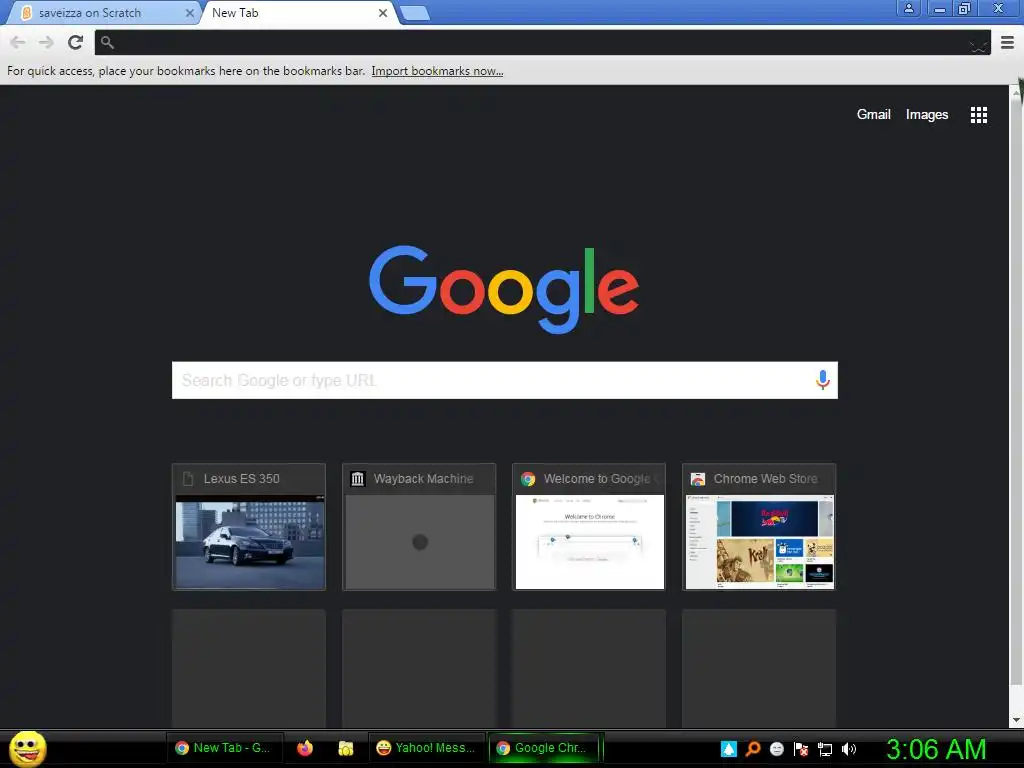Click the Welcome to Google tile favicon

pyautogui.click(x=528, y=479)
